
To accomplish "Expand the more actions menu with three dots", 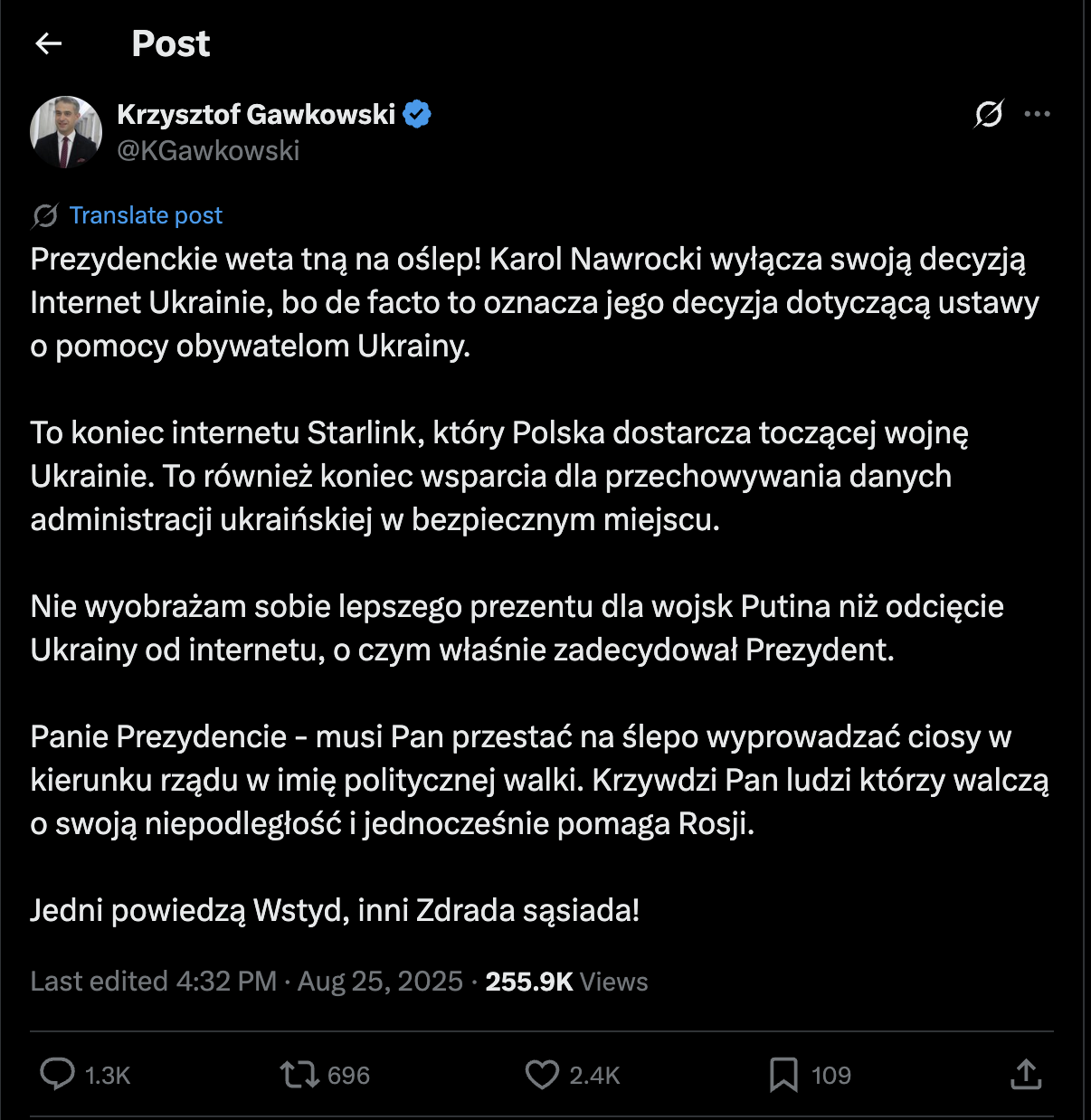I will [1039, 115].
